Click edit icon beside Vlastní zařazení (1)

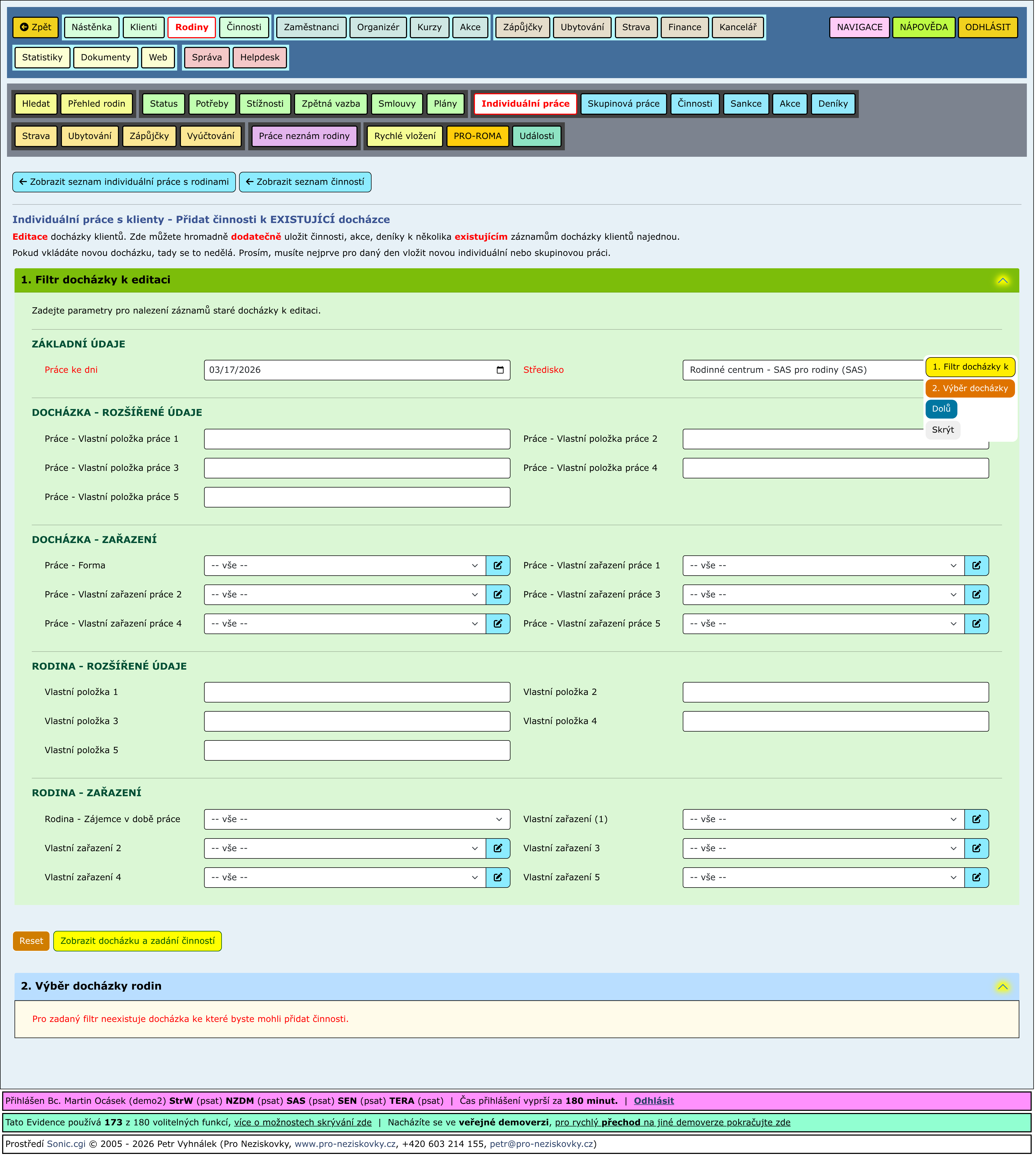(x=977, y=820)
